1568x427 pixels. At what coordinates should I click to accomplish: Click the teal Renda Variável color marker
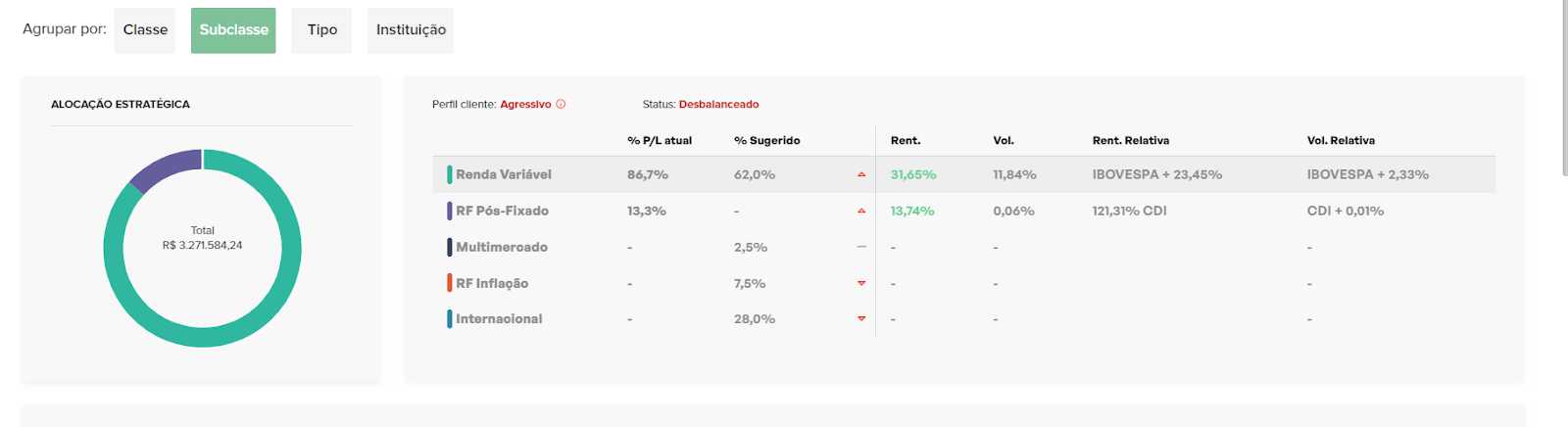pyautogui.click(x=450, y=174)
